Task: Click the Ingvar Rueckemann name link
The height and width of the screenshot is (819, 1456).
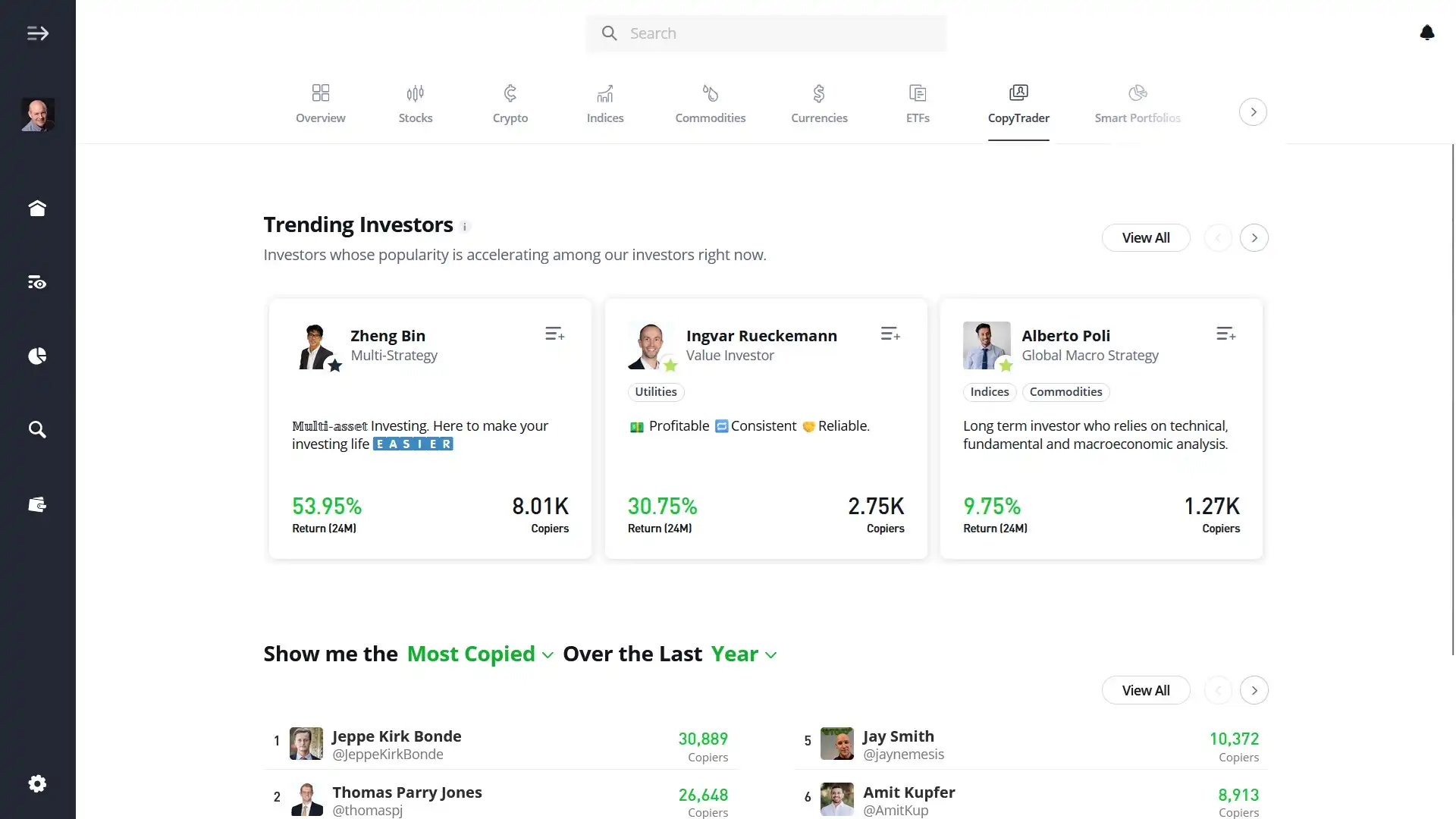Action: [x=761, y=336]
